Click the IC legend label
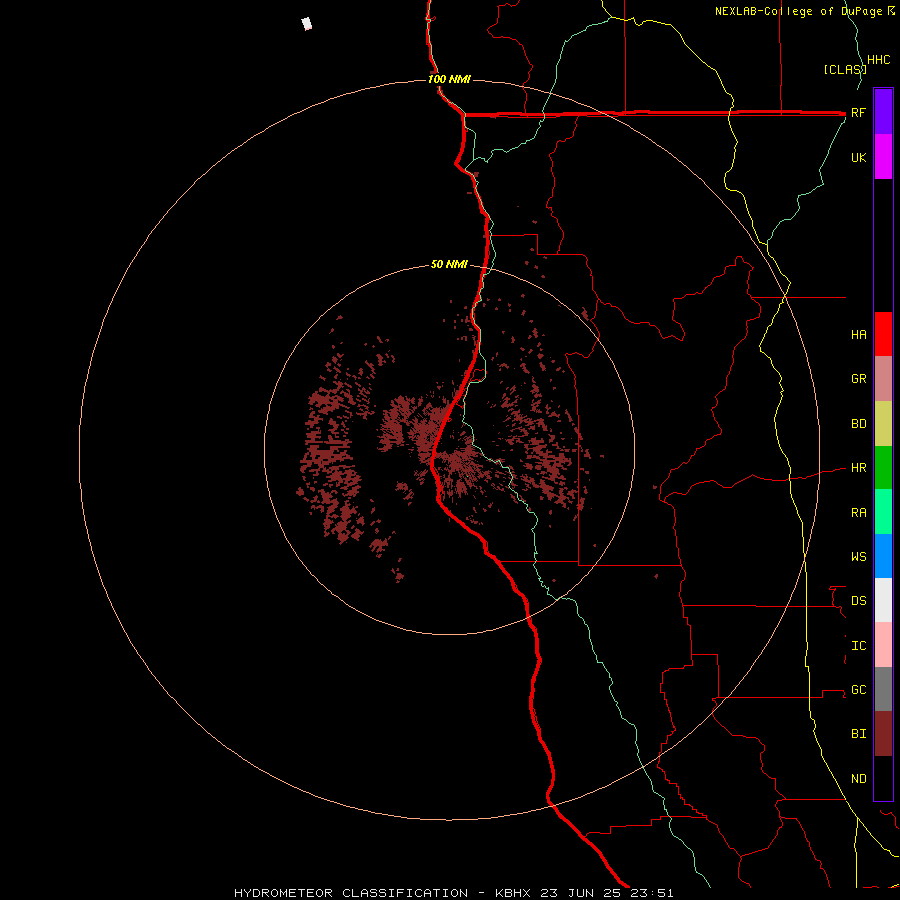The width and height of the screenshot is (900, 900). pos(858,646)
